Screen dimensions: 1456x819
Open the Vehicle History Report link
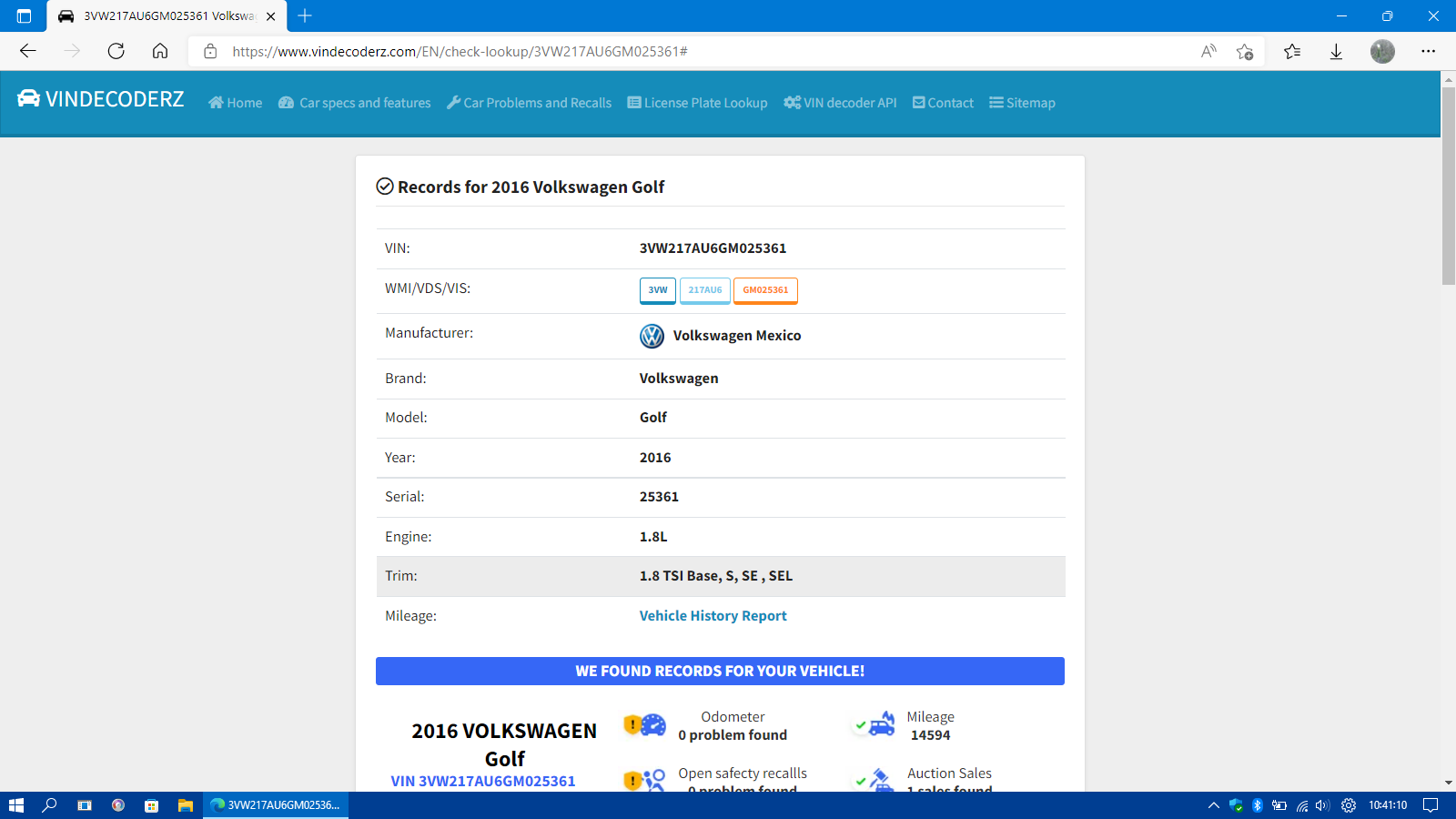coord(713,616)
